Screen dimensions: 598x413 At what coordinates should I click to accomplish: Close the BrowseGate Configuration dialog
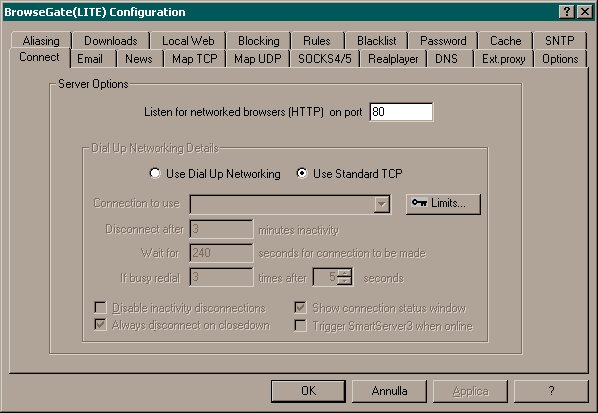tap(585, 12)
